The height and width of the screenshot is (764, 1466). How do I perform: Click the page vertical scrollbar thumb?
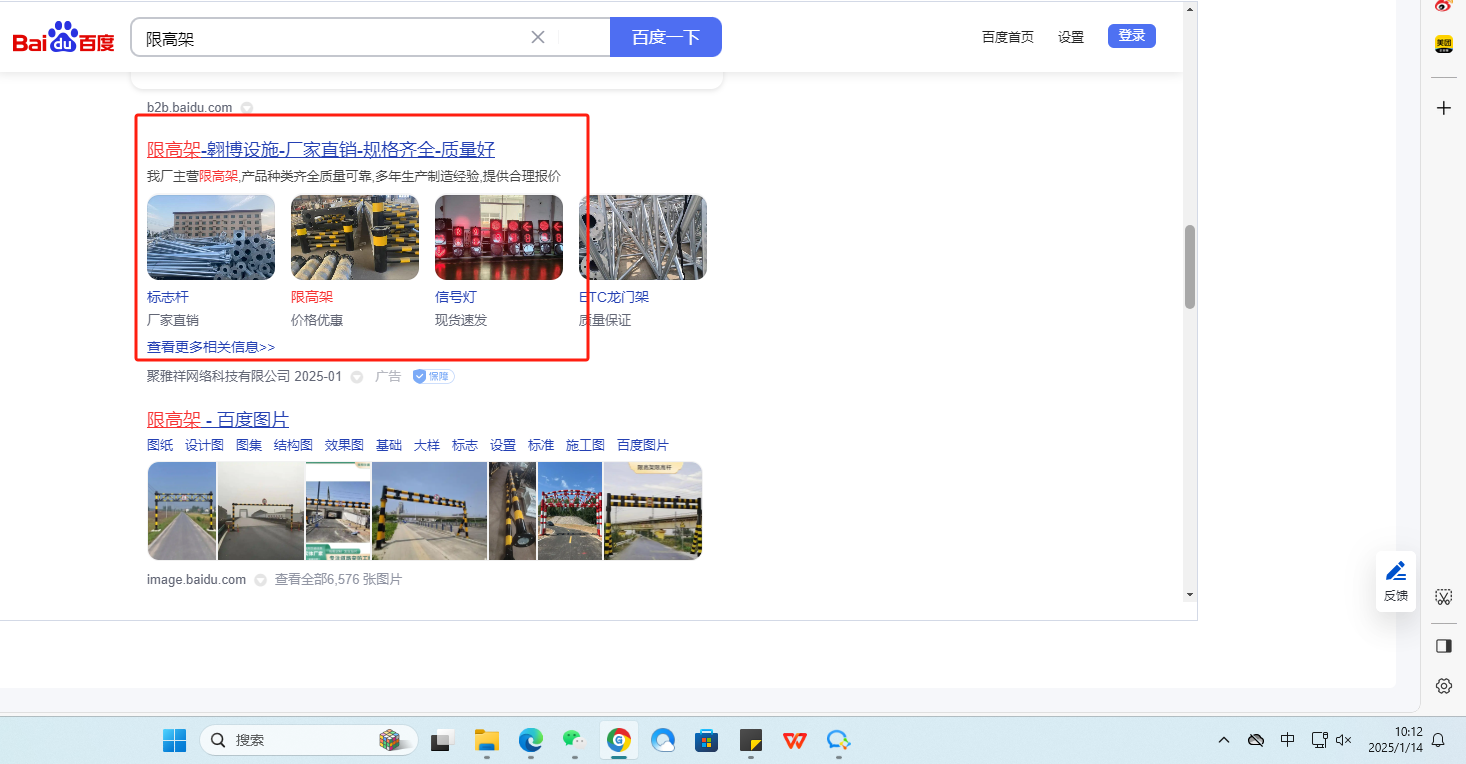click(1190, 267)
